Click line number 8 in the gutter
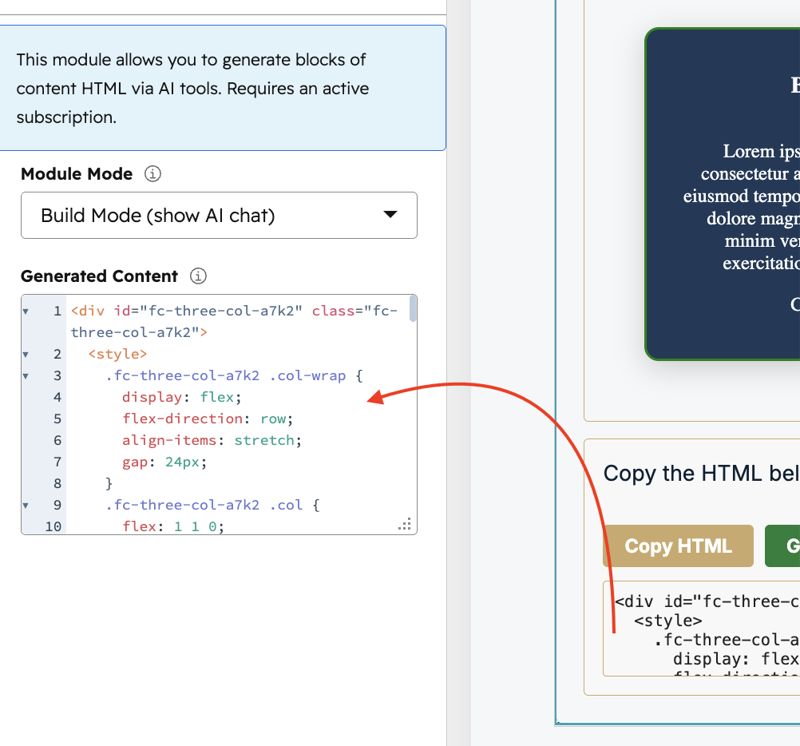 click(x=57, y=483)
